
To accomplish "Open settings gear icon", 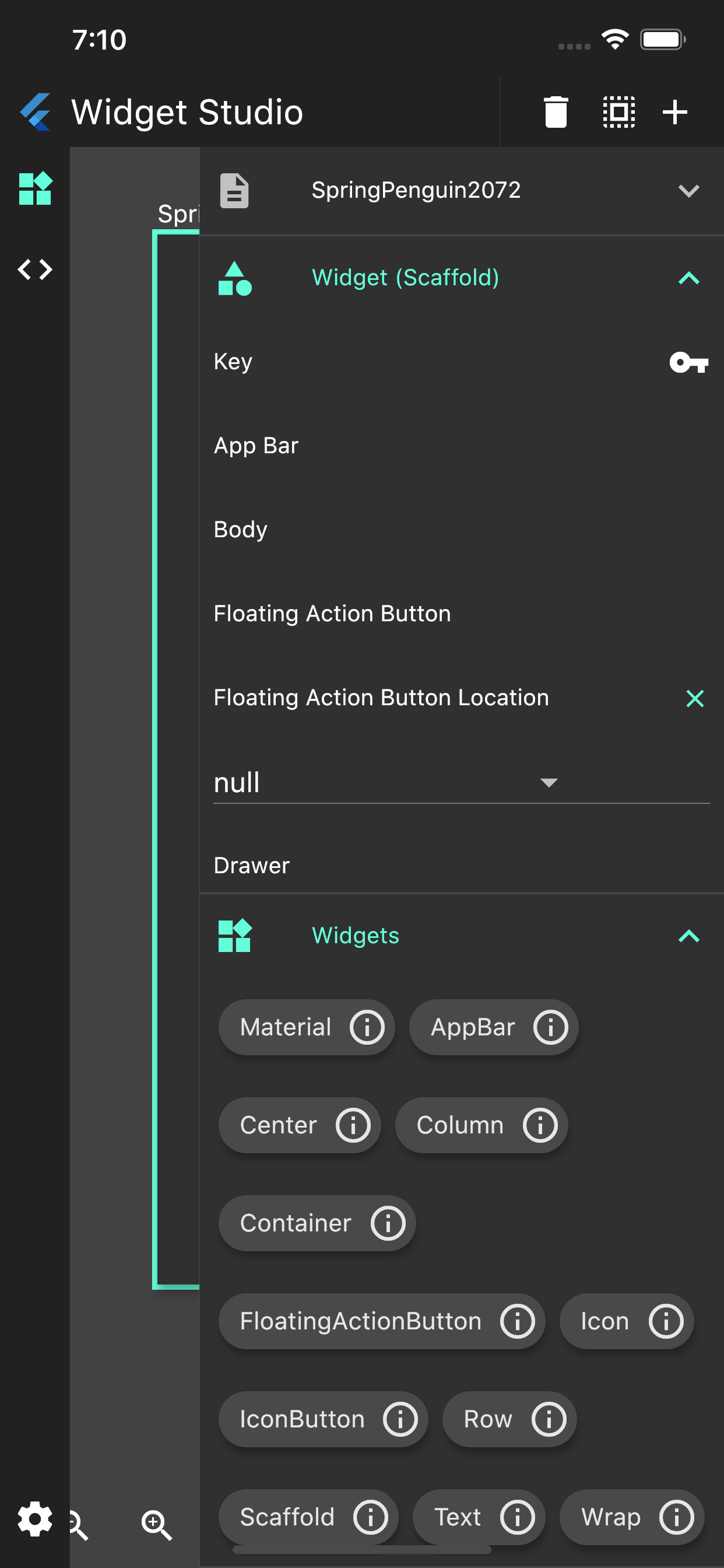I will (34, 1518).
